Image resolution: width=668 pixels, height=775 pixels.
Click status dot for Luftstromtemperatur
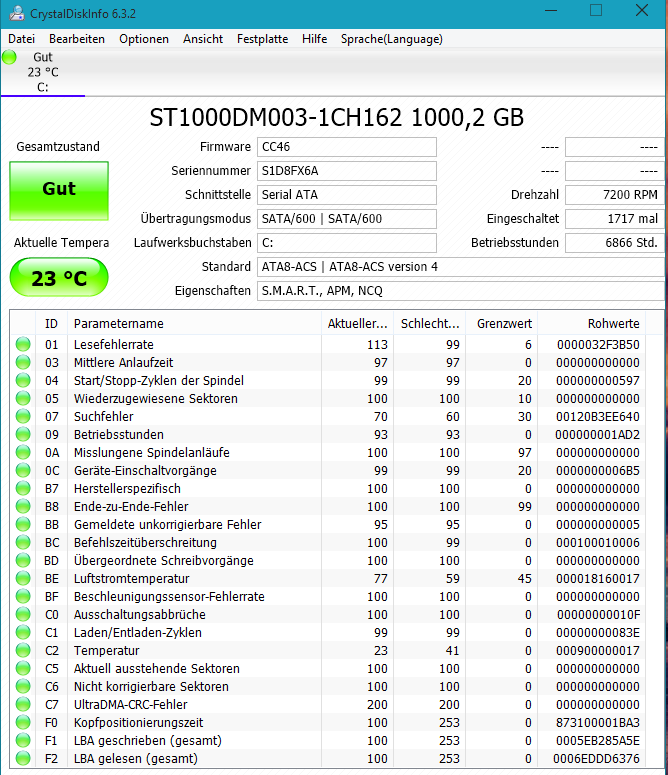[23, 578]
